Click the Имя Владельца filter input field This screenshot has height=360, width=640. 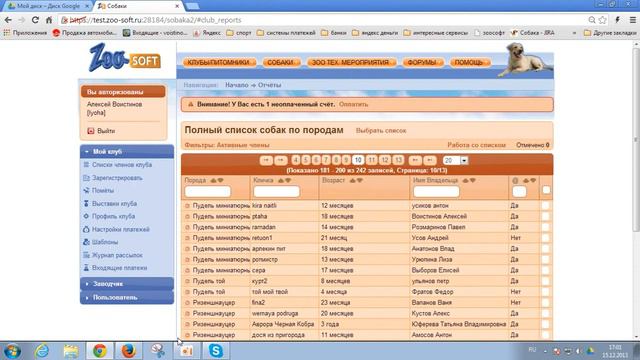click(x=436, y=191)
